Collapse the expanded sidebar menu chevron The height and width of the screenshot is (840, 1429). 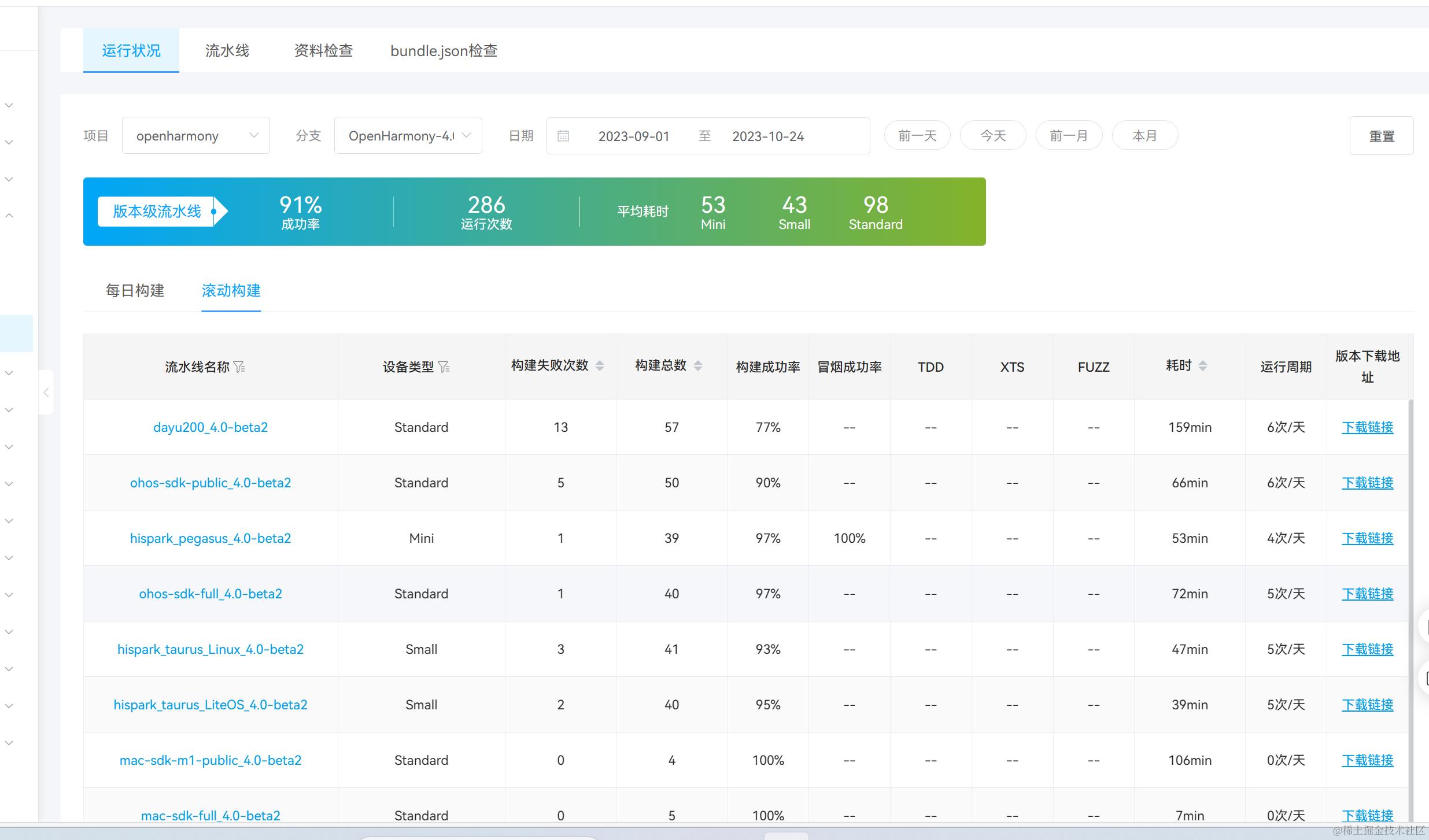pyautogui.click(x=9, y=216)
